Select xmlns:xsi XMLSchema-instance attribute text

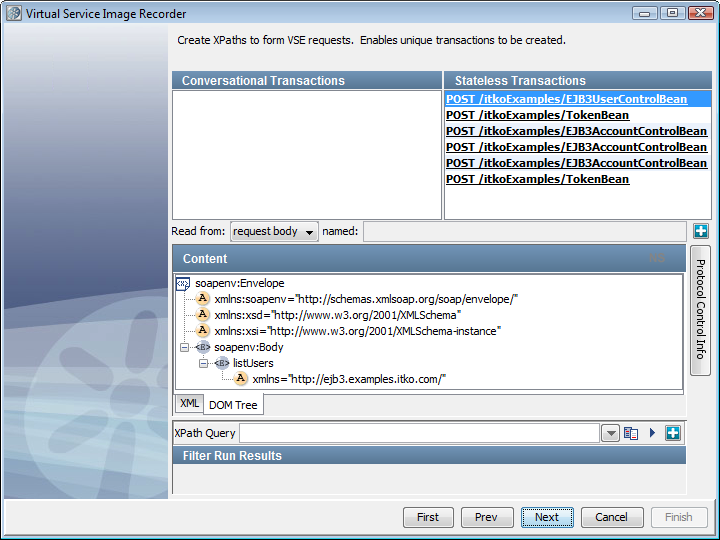click(x=357, y=331)
